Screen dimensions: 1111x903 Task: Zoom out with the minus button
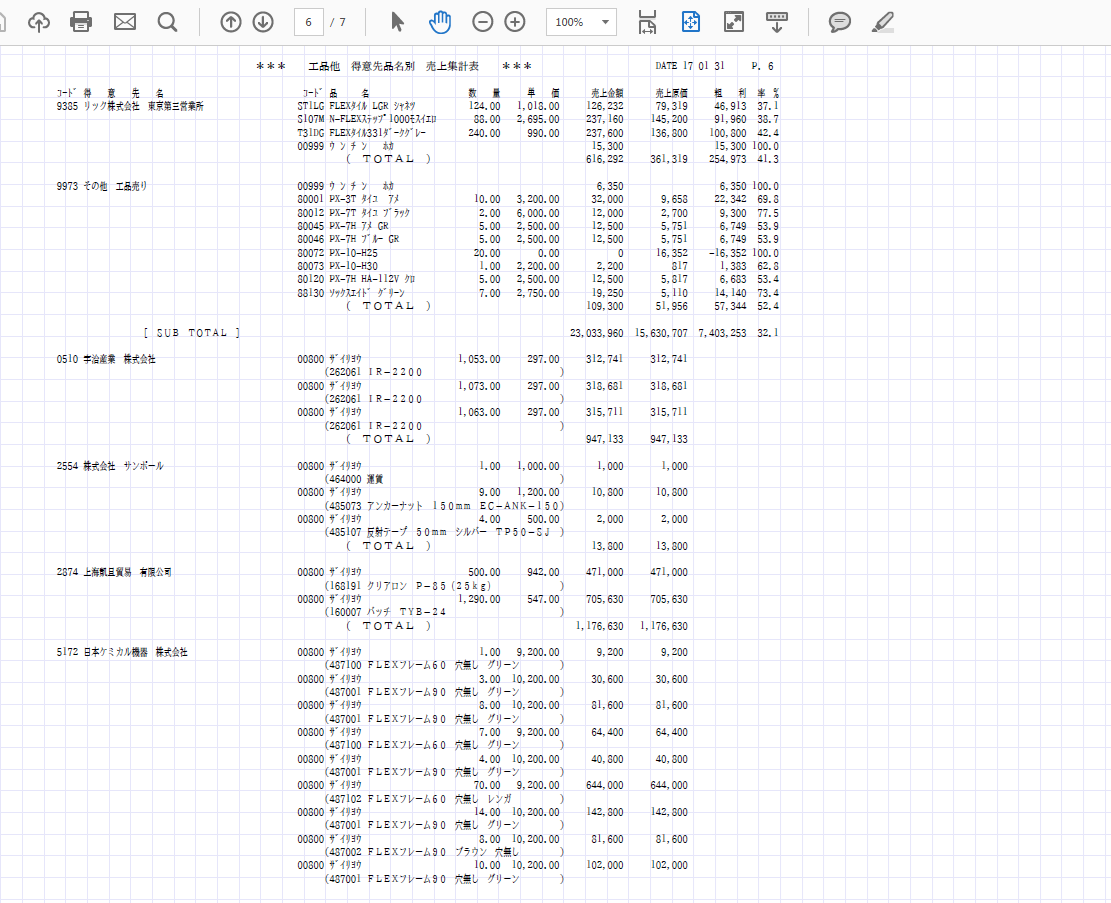point(483,22)
